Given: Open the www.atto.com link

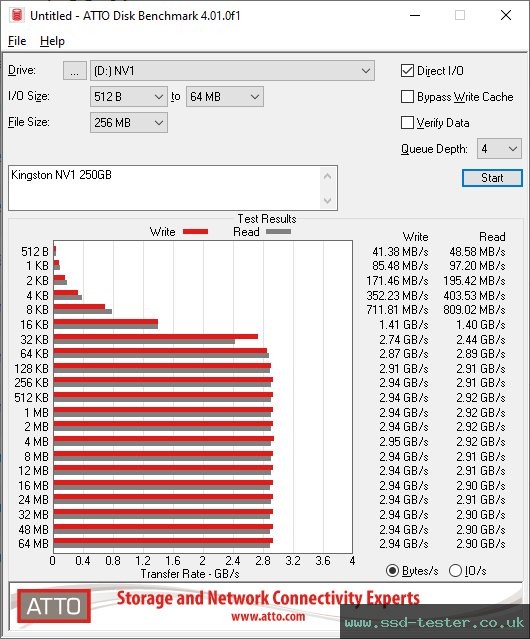Looking at the screenshot, I should [268, 617].
